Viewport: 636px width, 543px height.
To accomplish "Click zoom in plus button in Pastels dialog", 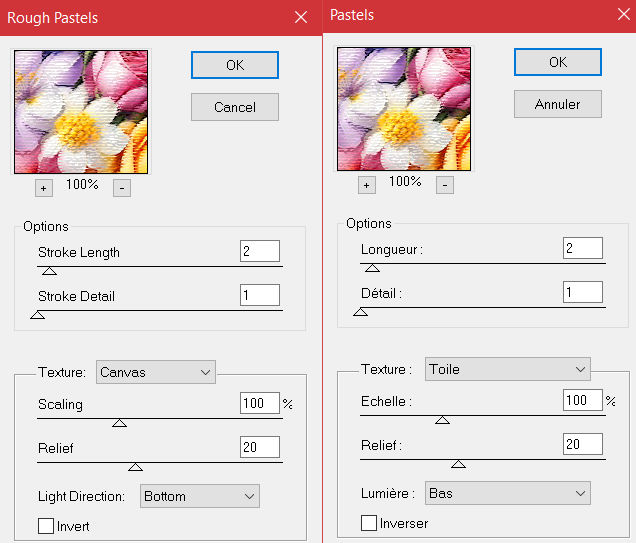I will click(366, 185).
